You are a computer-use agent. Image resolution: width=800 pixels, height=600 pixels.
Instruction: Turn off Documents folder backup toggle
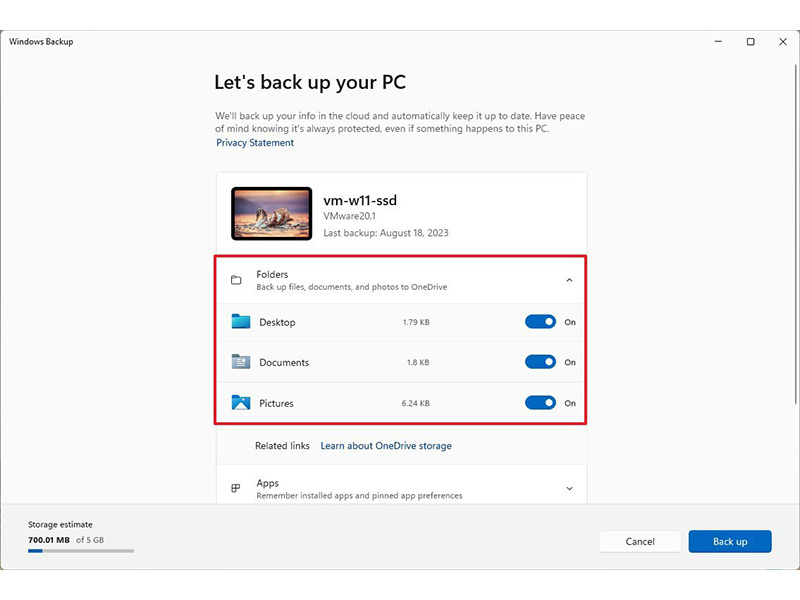(540, 362)
